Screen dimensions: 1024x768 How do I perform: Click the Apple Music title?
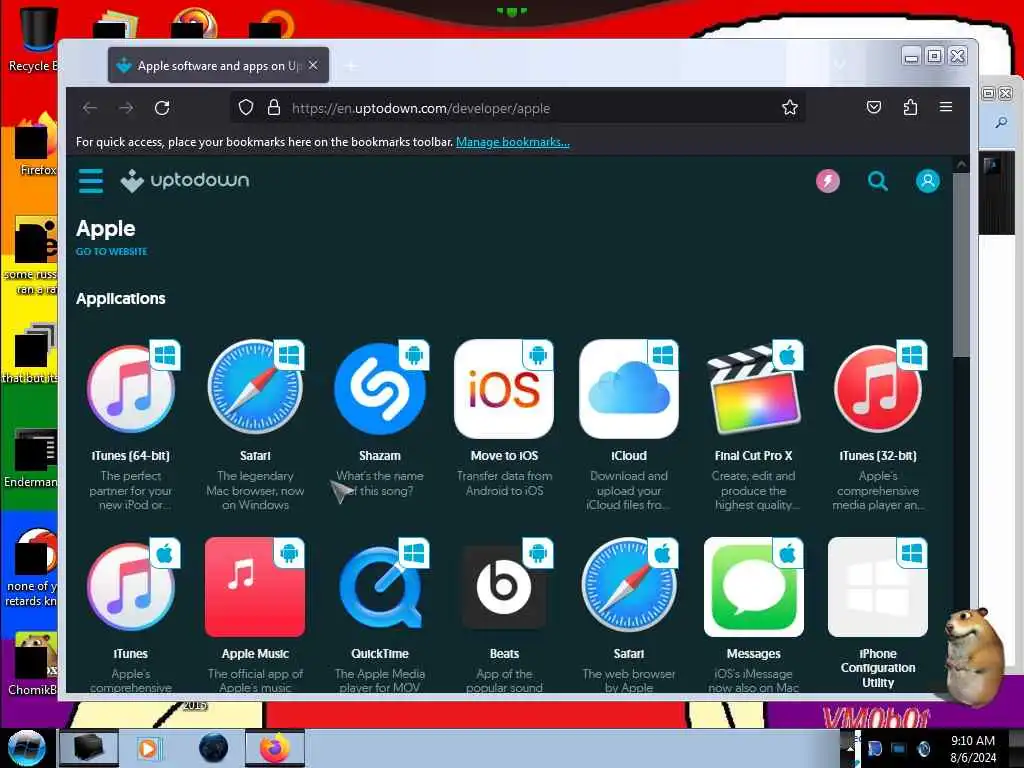point(255,654)
